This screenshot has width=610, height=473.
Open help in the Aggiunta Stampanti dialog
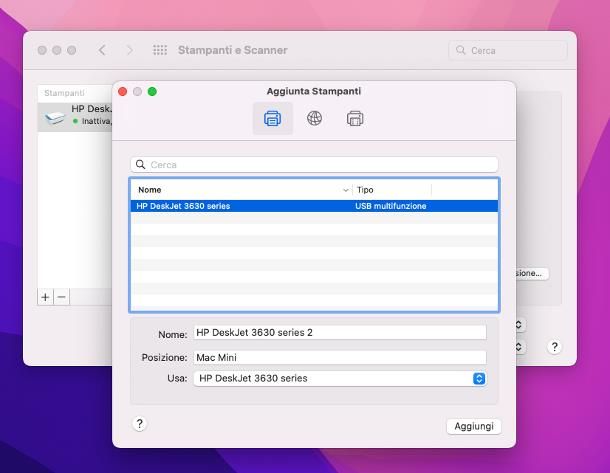pos(140,424)
